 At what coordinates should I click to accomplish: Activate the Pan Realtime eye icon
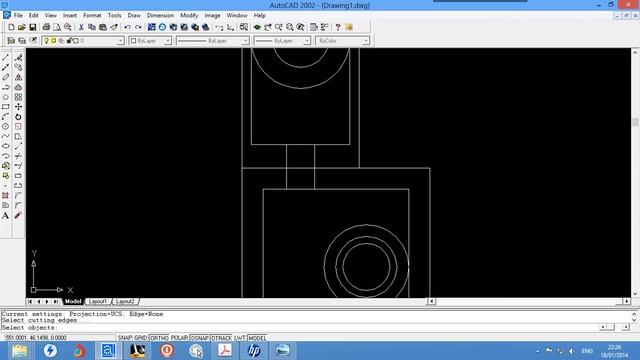click(x=257, y=27)
